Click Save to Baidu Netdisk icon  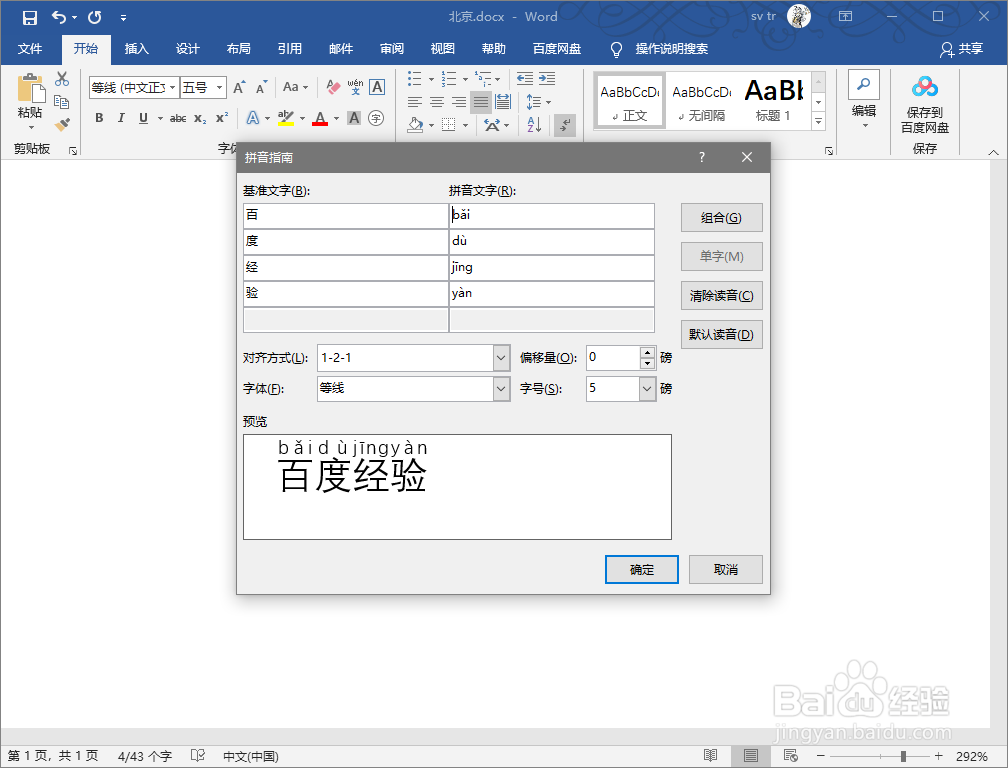924,87
